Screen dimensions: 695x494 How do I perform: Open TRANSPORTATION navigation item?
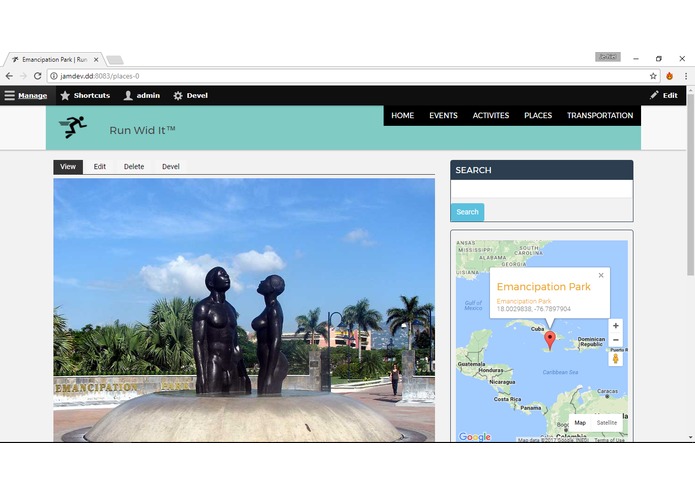coord(600,116)
